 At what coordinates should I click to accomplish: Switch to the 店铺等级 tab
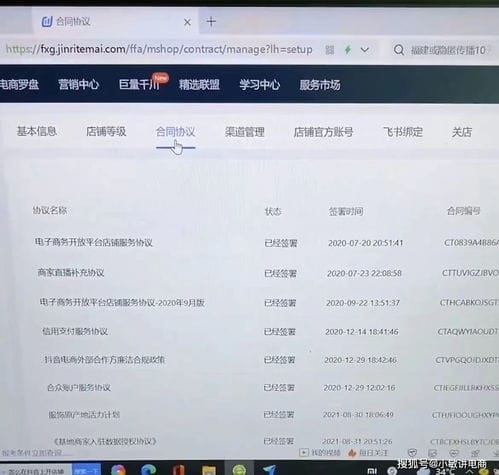click(x=106, y=131)
